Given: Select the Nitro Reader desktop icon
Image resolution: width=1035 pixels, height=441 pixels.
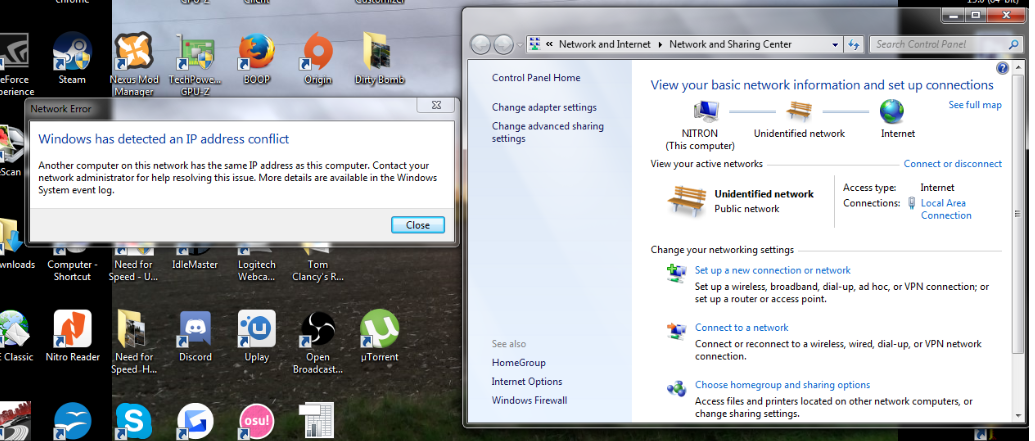Looking at the screenshot, I should click(73, 335).
